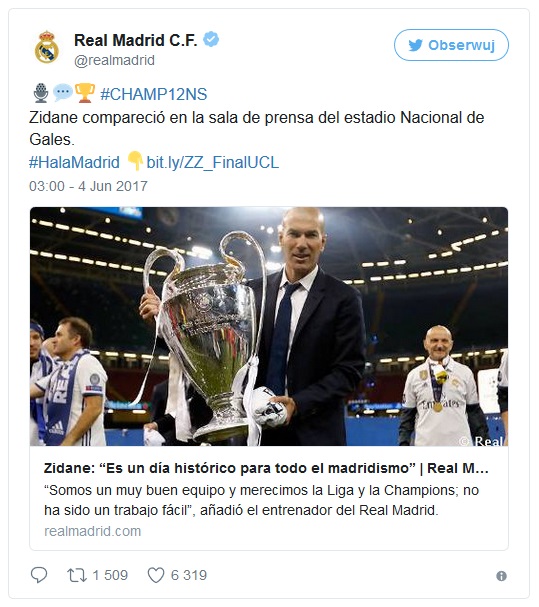Open the @realmadrid handle

115,60
